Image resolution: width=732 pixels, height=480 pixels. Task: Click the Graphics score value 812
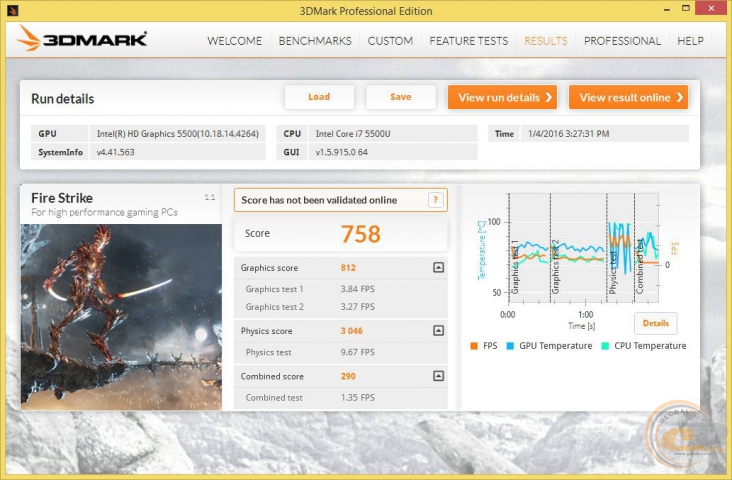(x=348, y=268)
